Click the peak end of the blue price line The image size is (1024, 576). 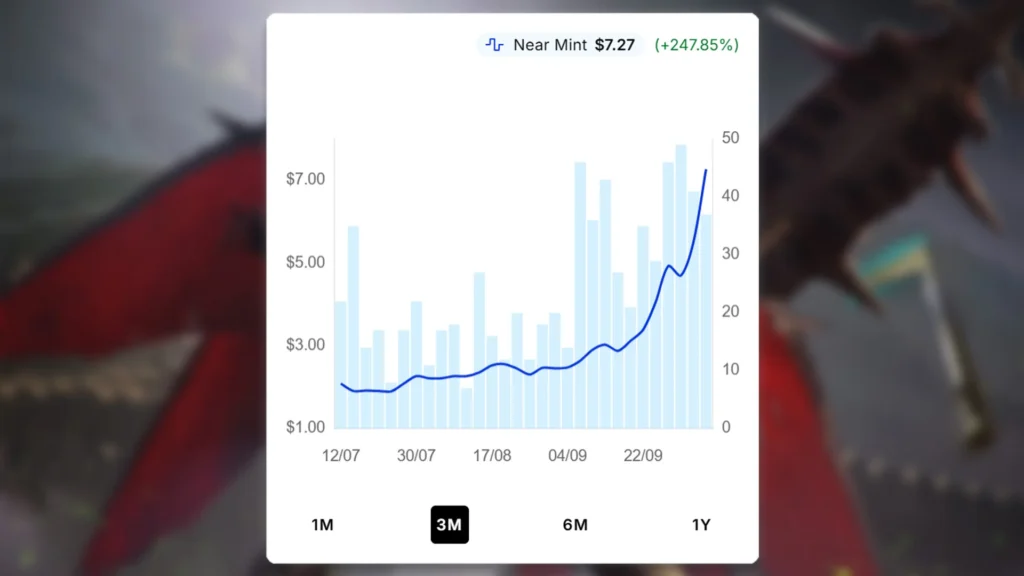coord(706,171)
